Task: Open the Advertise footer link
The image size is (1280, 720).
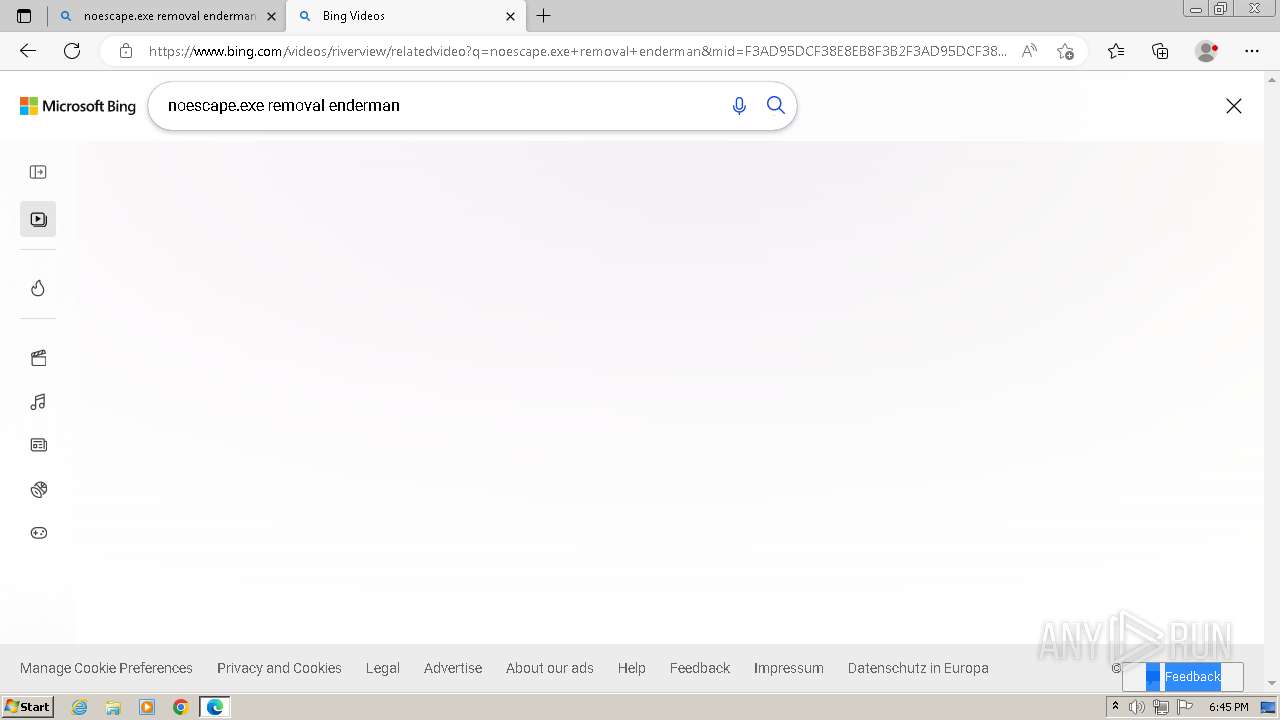Action: pos(453,668)
